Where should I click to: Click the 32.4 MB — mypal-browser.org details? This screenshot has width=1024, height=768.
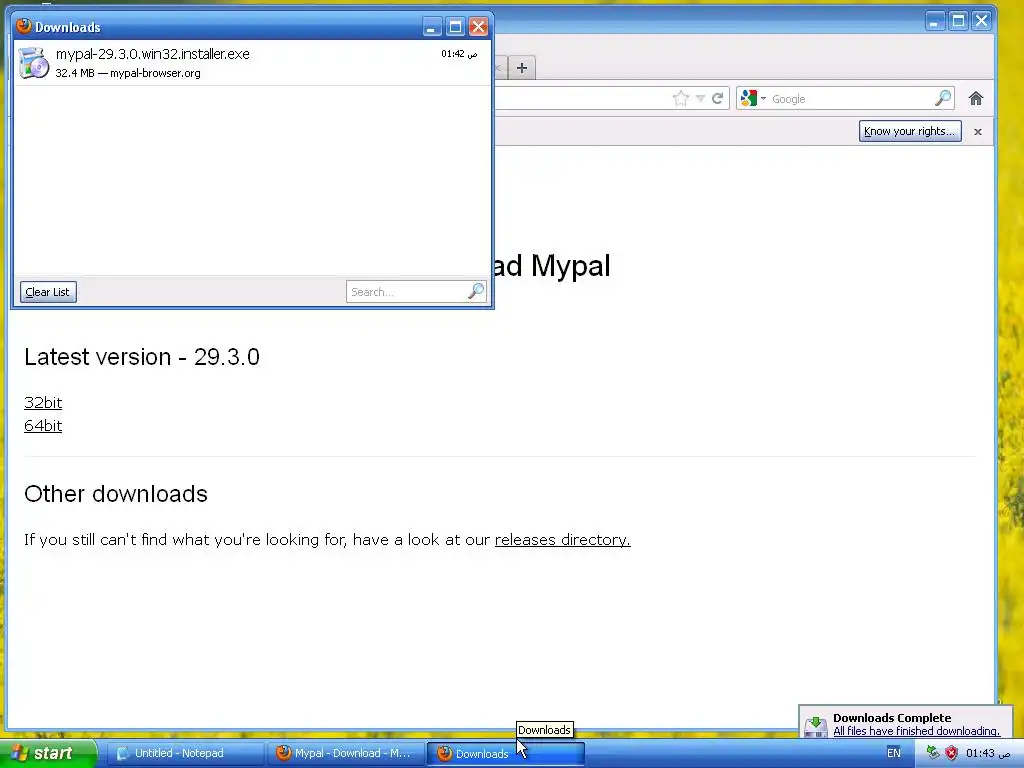pyautogui.click(x=128, y=73)
